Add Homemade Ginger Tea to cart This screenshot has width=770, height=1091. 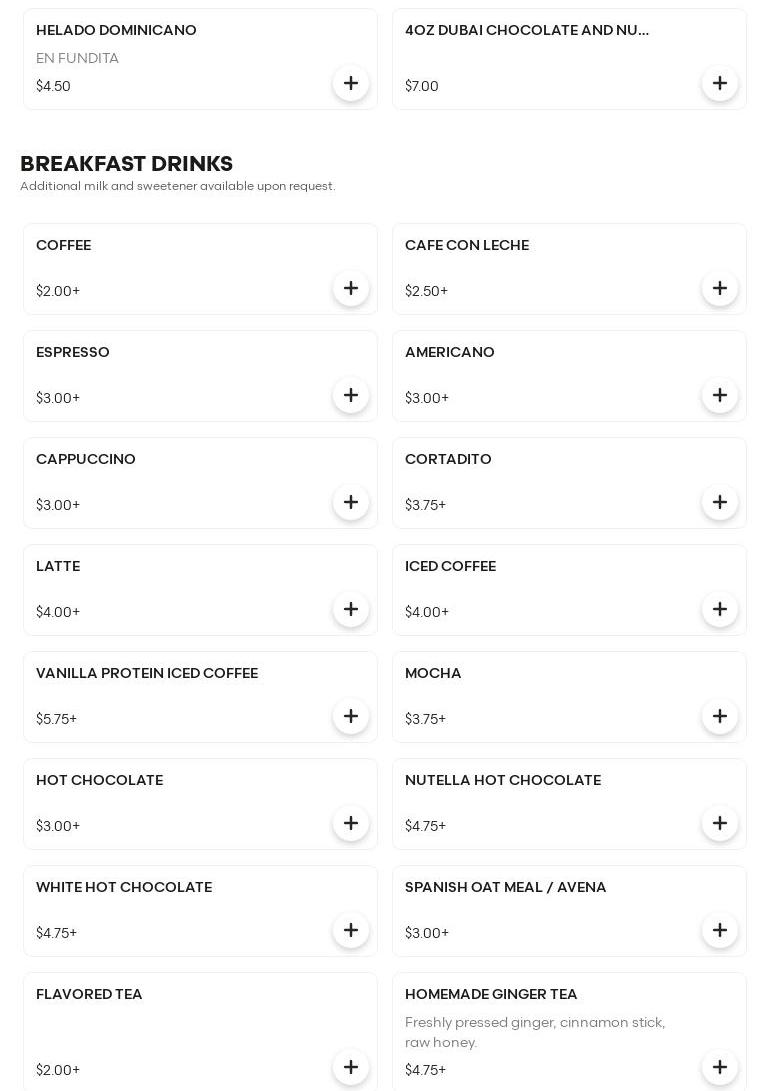720,1068
